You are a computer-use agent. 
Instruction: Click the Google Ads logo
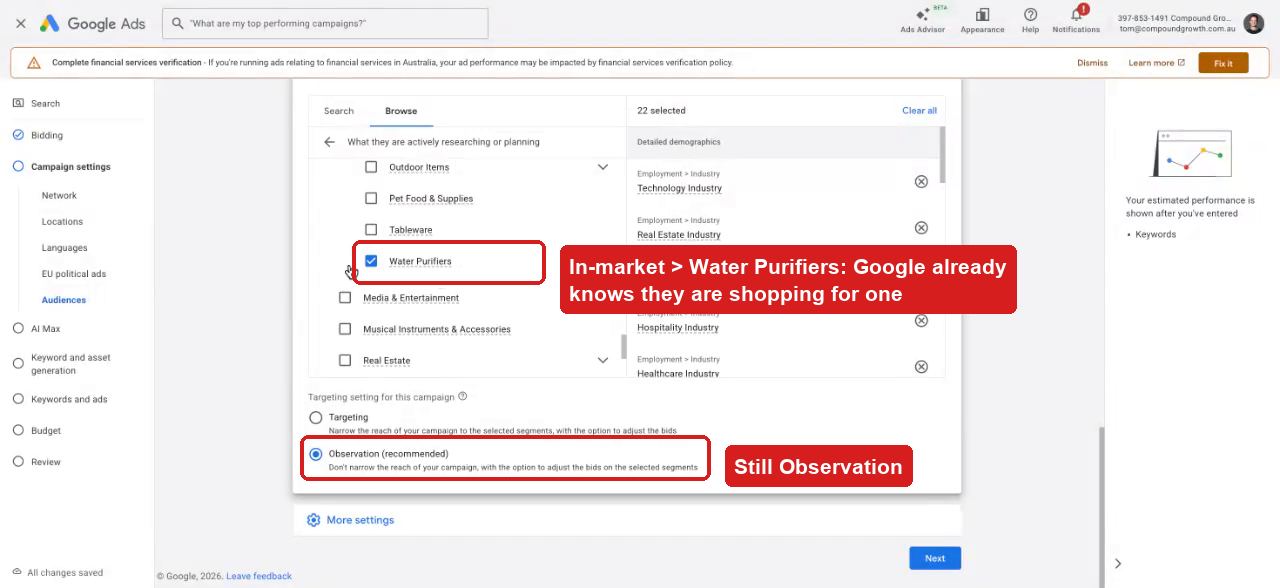tap(92, 23)
